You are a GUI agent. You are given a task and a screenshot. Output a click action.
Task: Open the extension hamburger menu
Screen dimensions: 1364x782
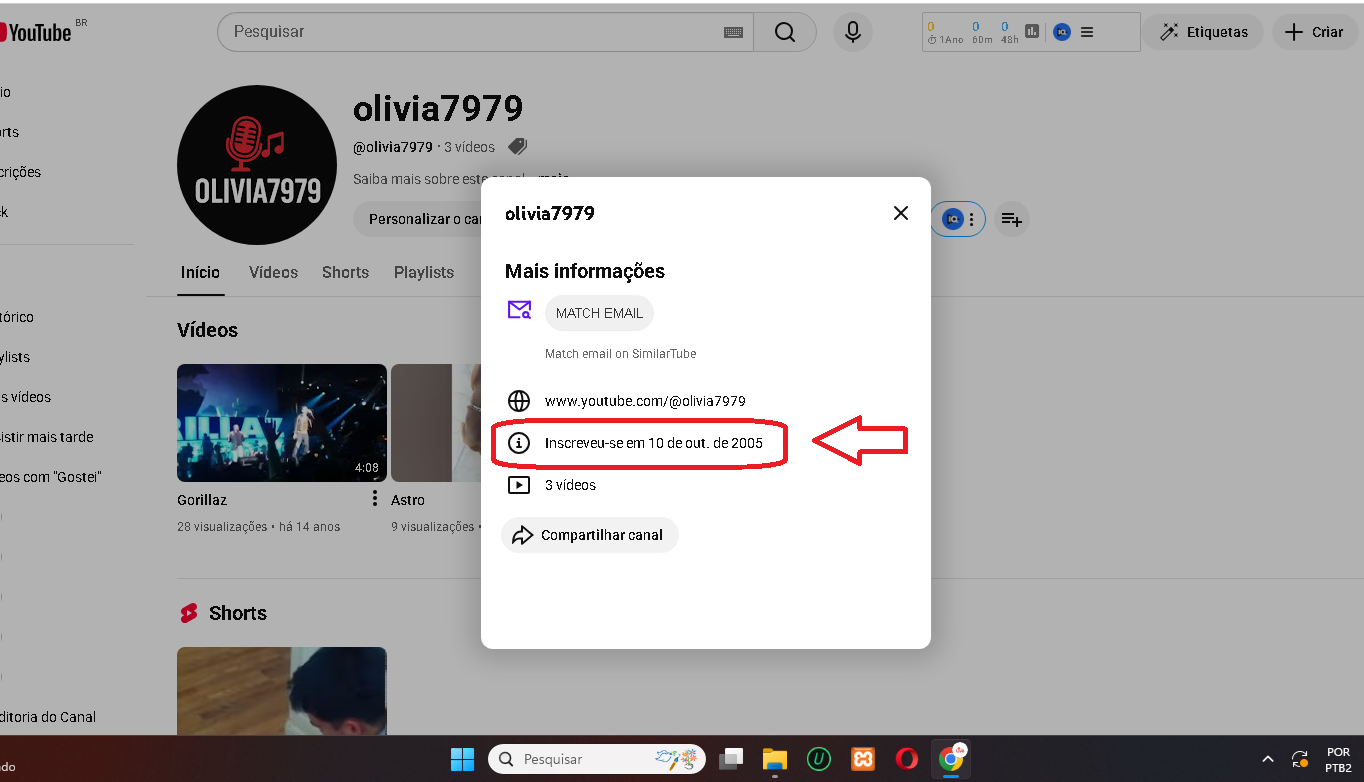1087,32
